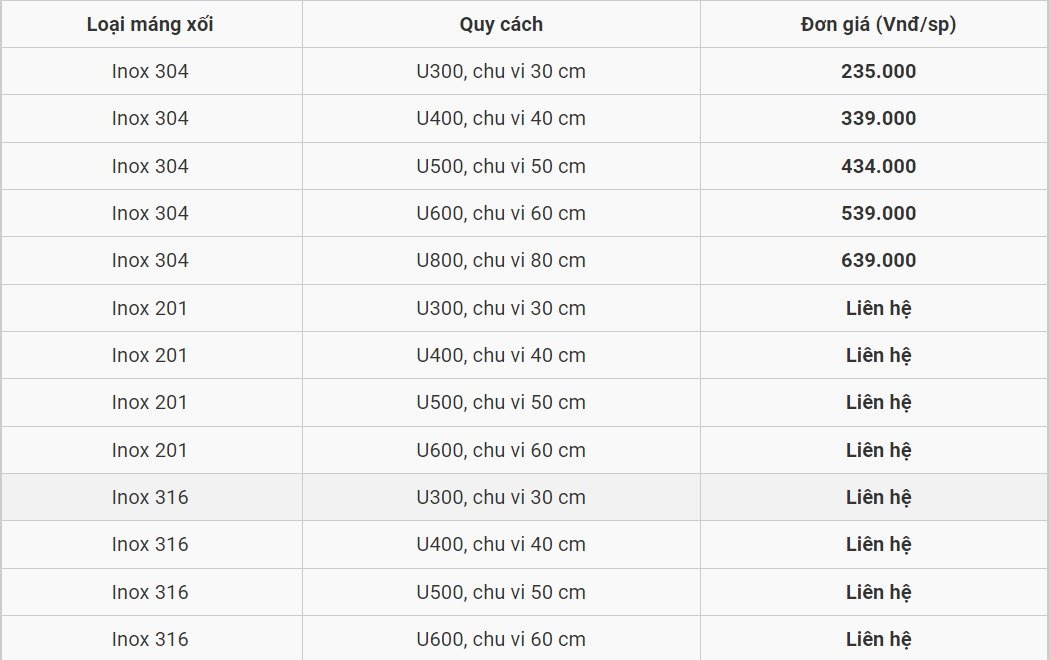The image size is (1049, 660).
Task: Click the 'Loại máng xối' column header
Action: (150, 25)
